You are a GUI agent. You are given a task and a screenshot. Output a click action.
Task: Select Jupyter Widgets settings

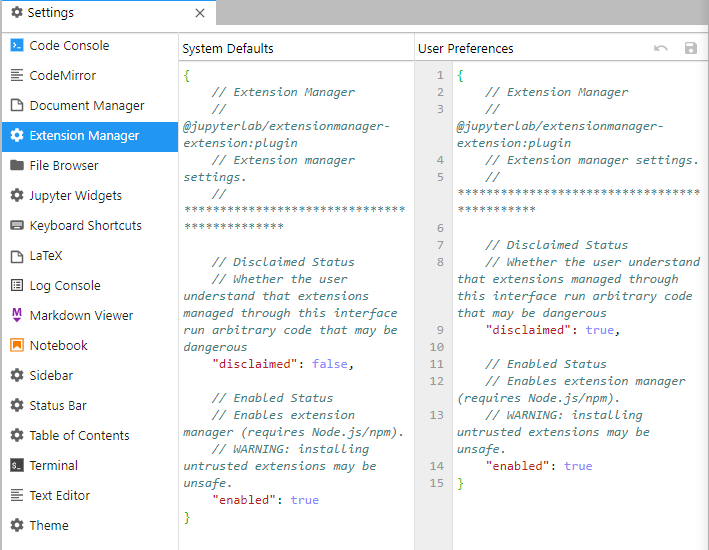click(x=90, y=195)
